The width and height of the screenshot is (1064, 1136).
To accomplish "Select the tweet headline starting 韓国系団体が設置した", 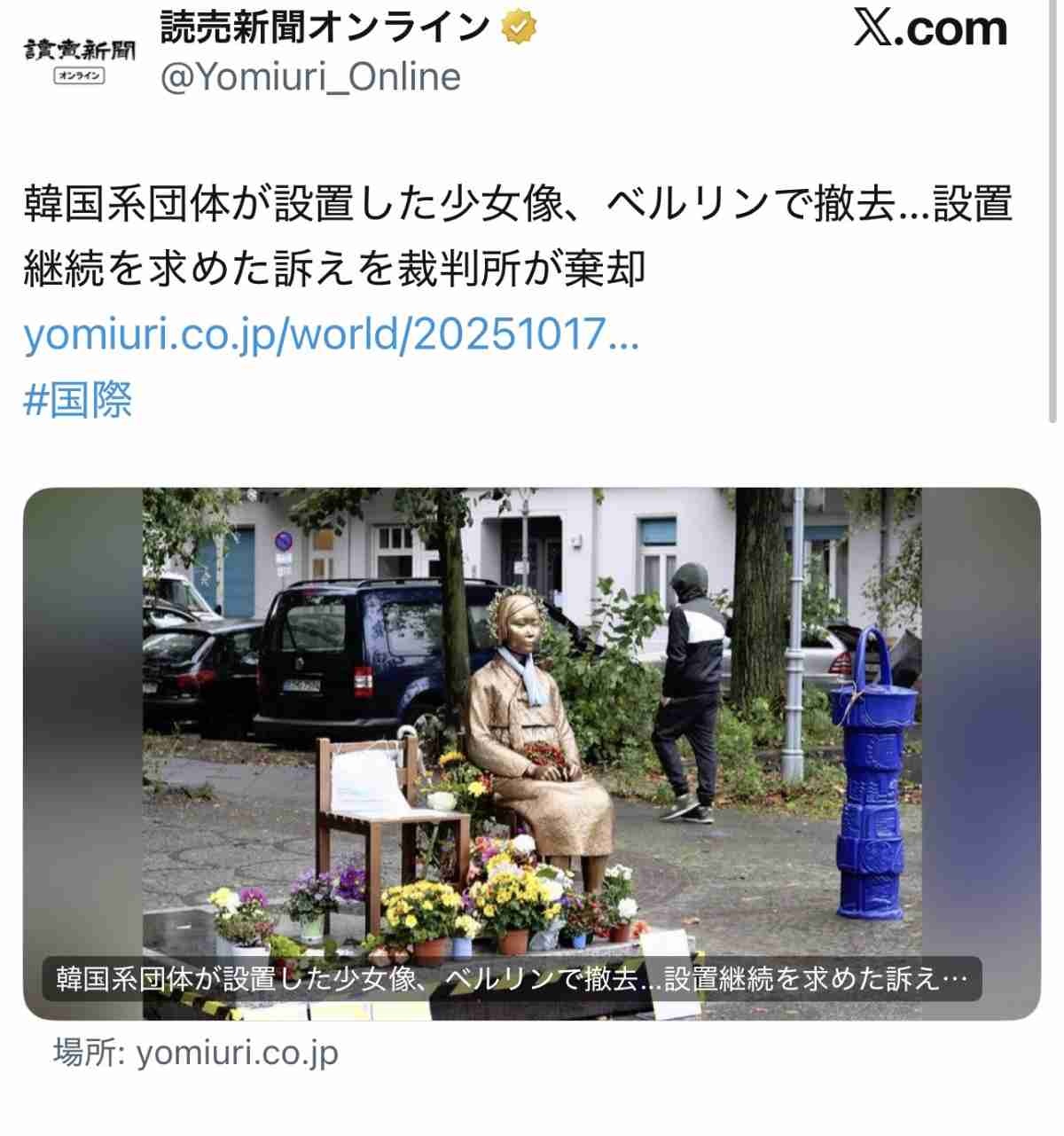I will click(x=518, y=204).
